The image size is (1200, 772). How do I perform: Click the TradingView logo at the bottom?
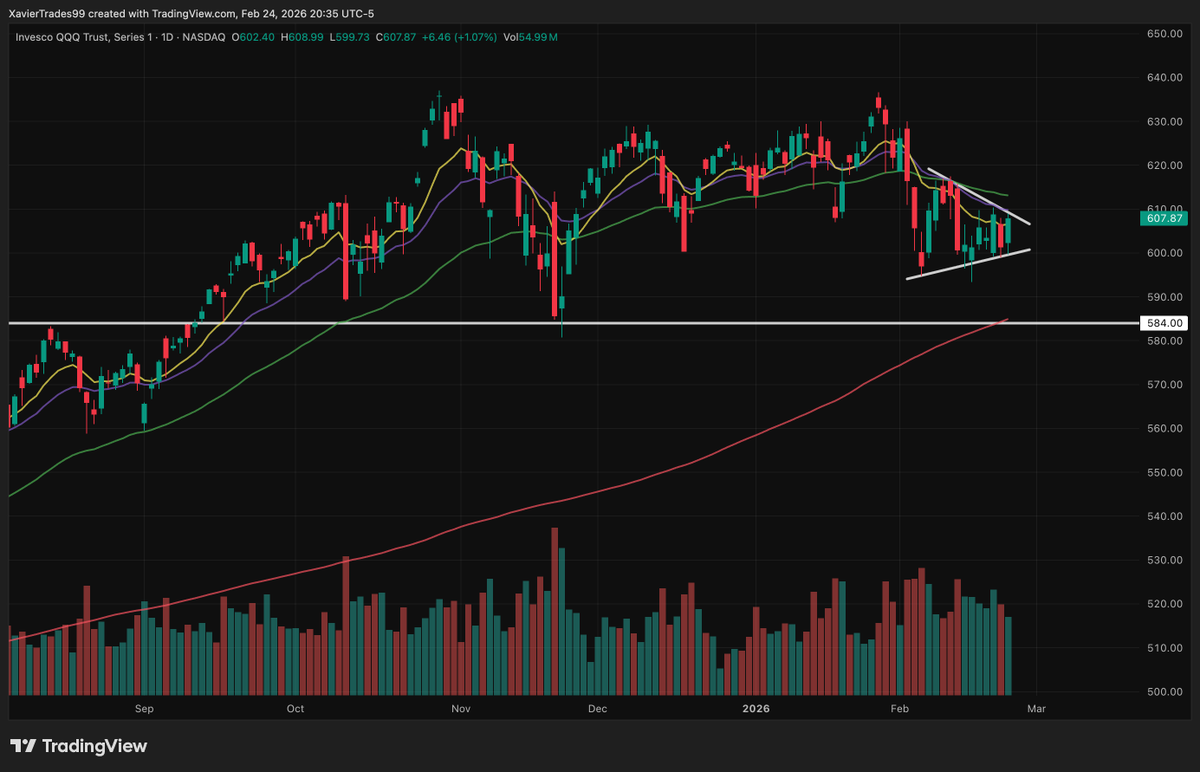[79, 746]
